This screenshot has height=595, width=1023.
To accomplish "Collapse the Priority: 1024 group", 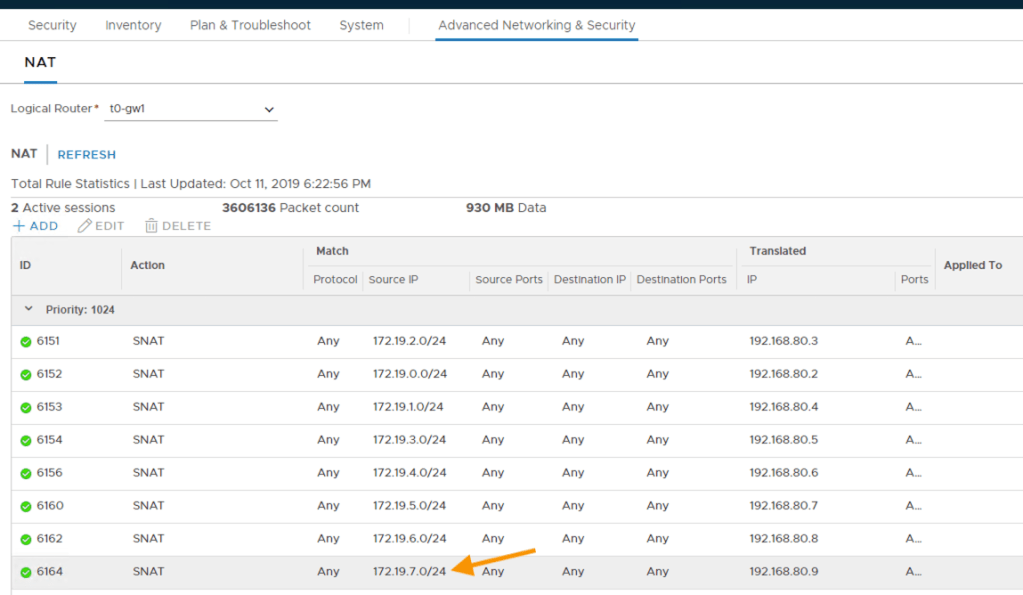I will pyautogui.click(x=28, y=310).
